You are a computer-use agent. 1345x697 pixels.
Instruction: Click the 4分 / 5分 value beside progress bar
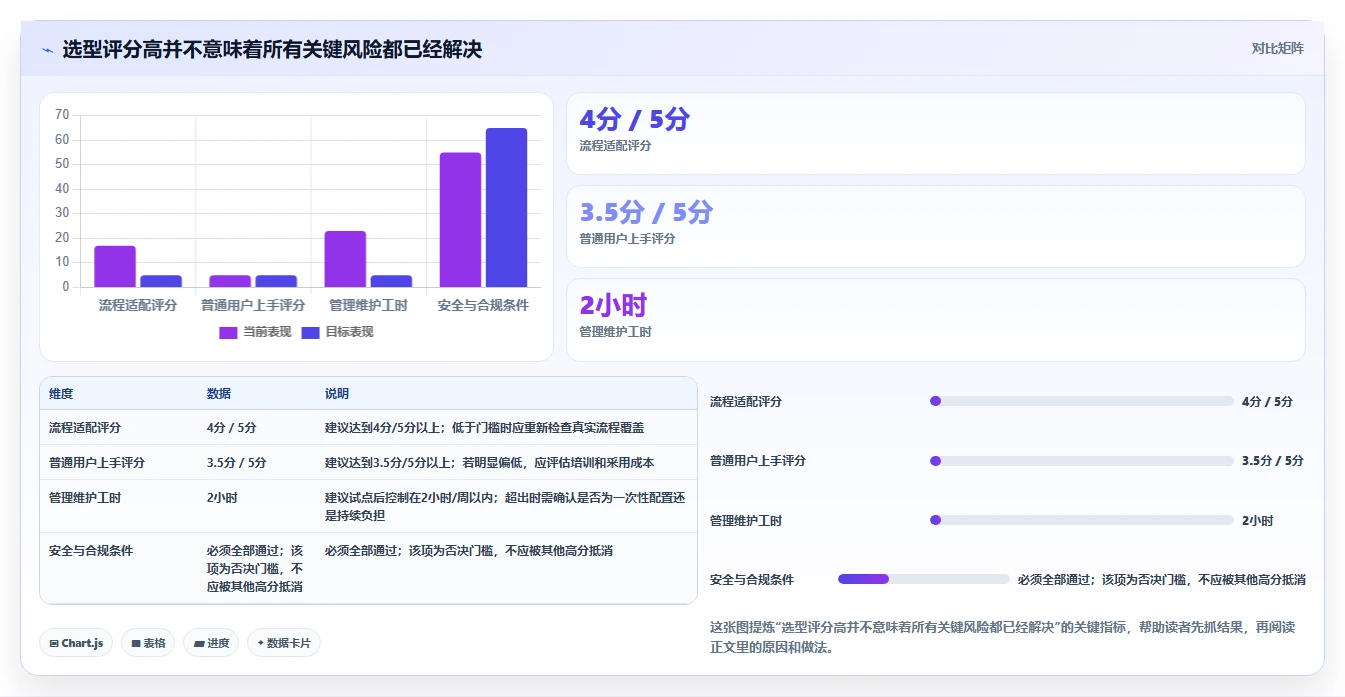[x=1267, y=401]
